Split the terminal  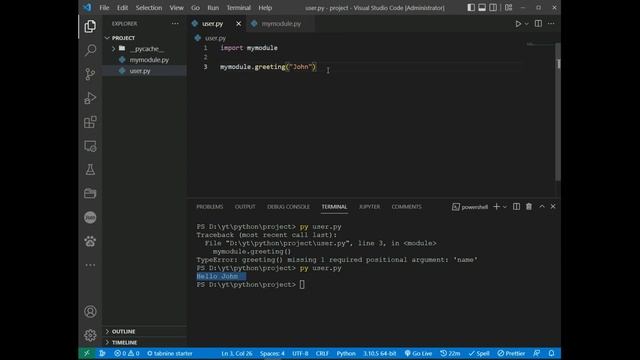[x=516, y=207]
